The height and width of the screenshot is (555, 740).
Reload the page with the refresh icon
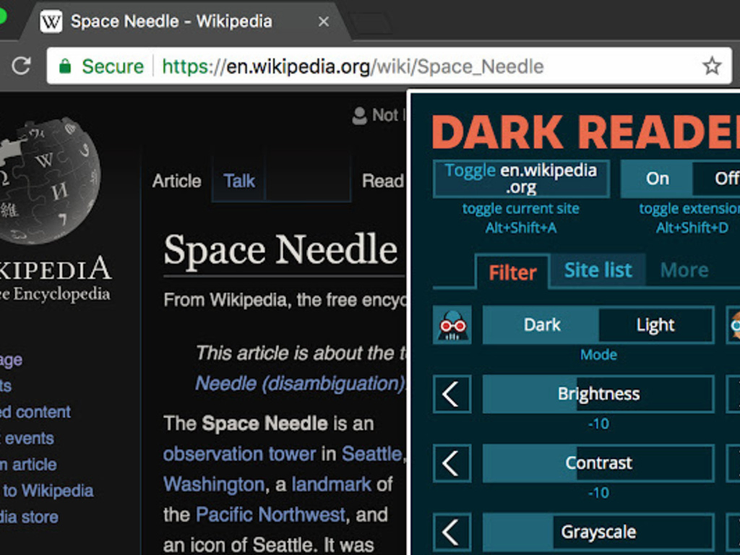pyautogui.click(x=21, y=66)
